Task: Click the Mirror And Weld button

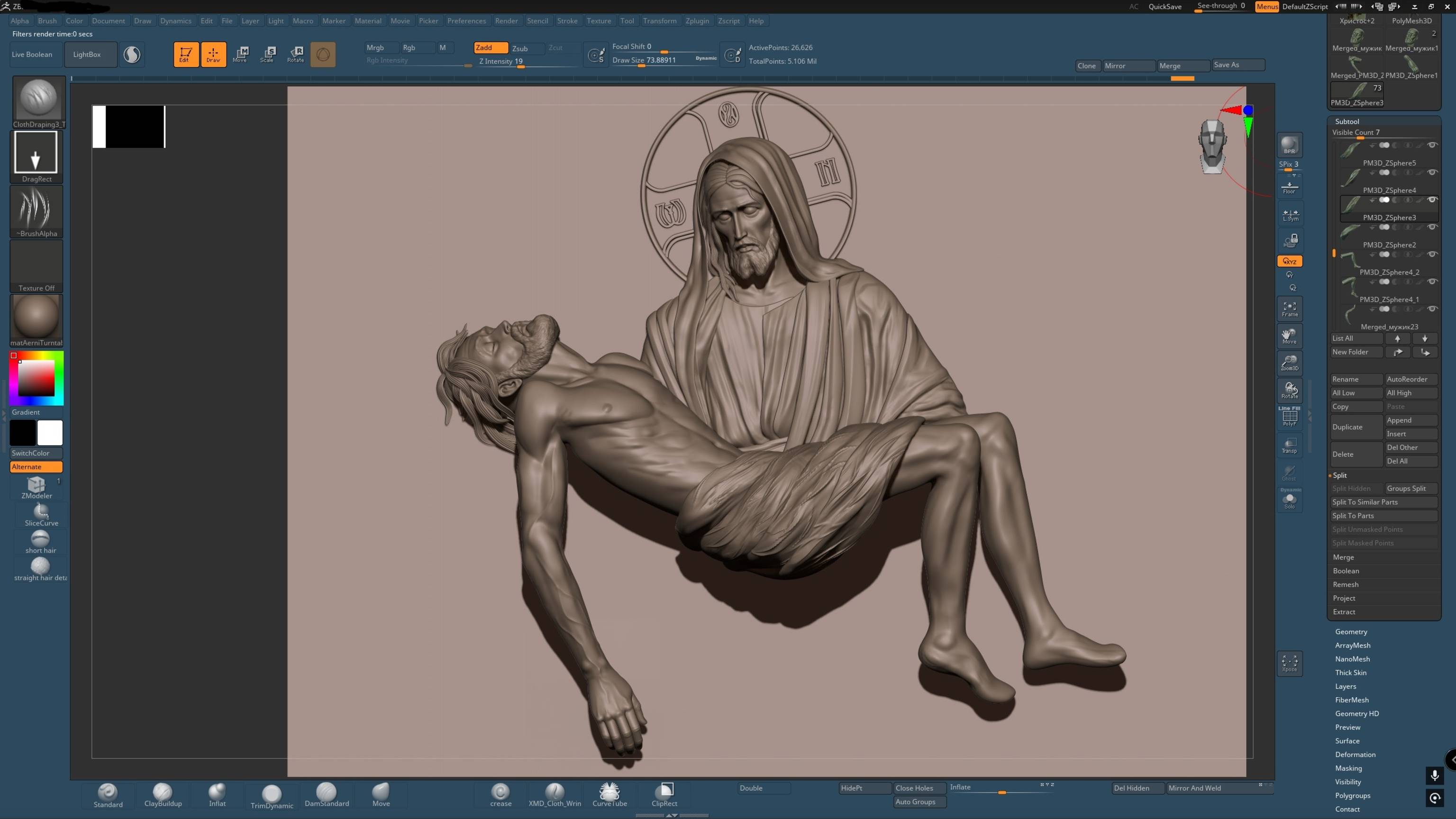Action: click(x=1219, y=788)
